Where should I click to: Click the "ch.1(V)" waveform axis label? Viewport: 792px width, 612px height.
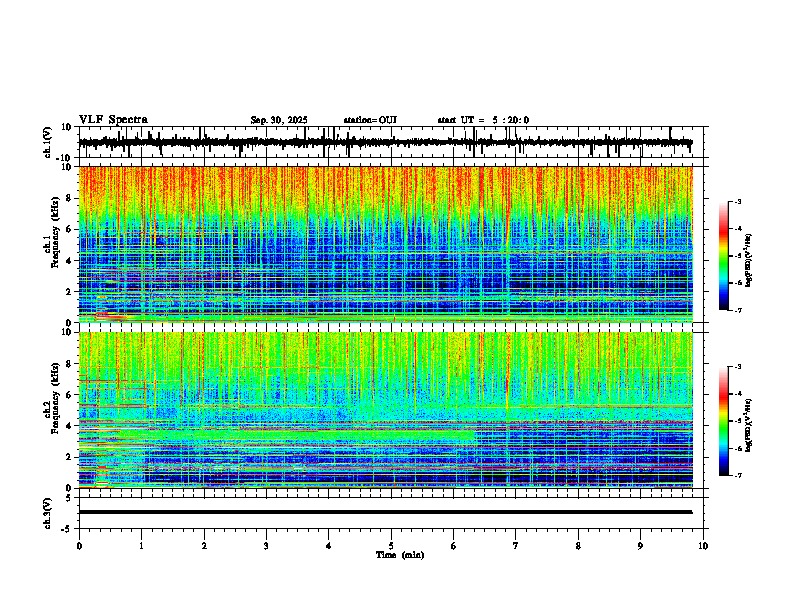pyautogui.click(x=48, y=142)
